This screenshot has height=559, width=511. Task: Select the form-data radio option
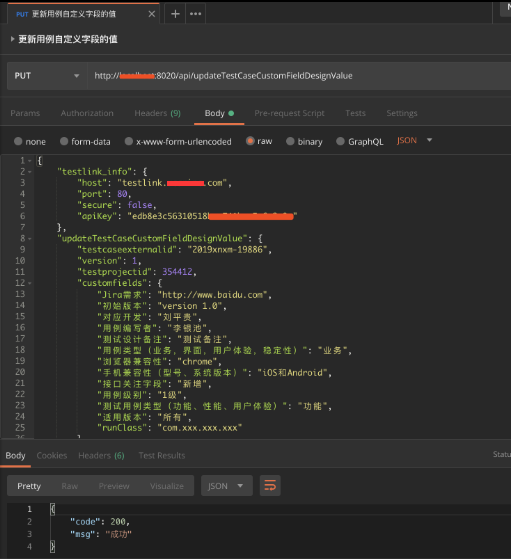(64, 141)
